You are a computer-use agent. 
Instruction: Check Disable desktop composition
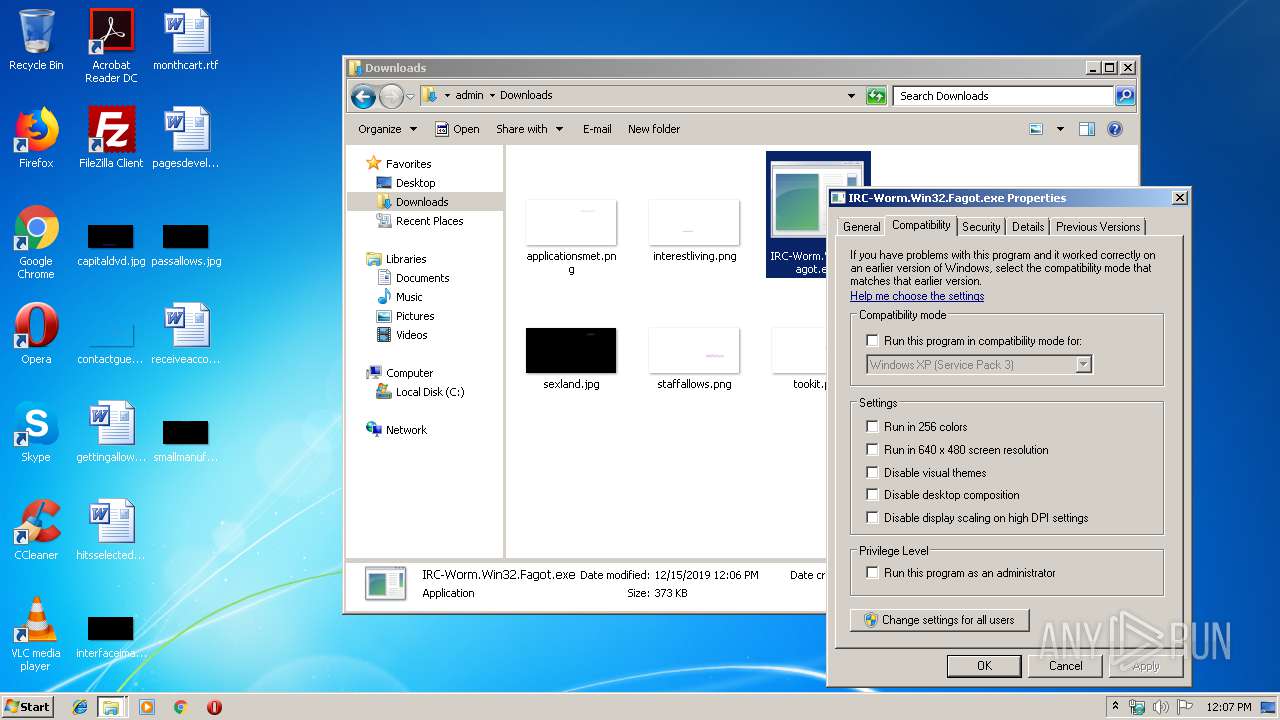(873, 495)
